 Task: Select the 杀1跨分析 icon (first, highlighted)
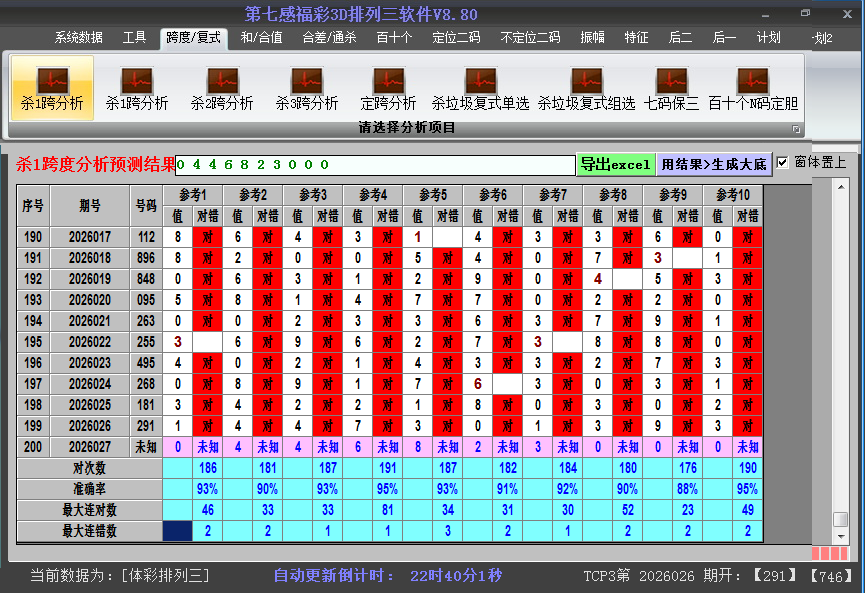click(x=52, y=88)
